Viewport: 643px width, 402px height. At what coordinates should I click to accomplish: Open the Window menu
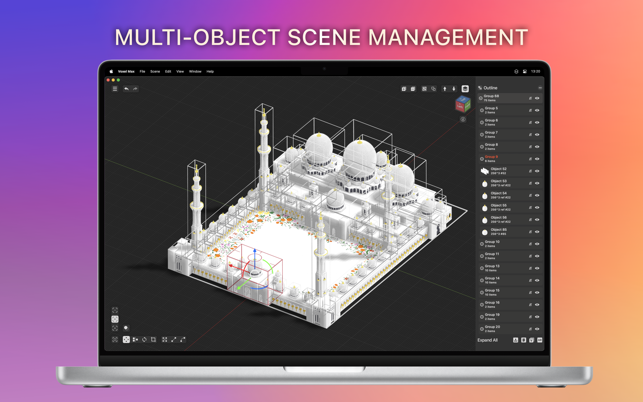(x=195, y=71)
